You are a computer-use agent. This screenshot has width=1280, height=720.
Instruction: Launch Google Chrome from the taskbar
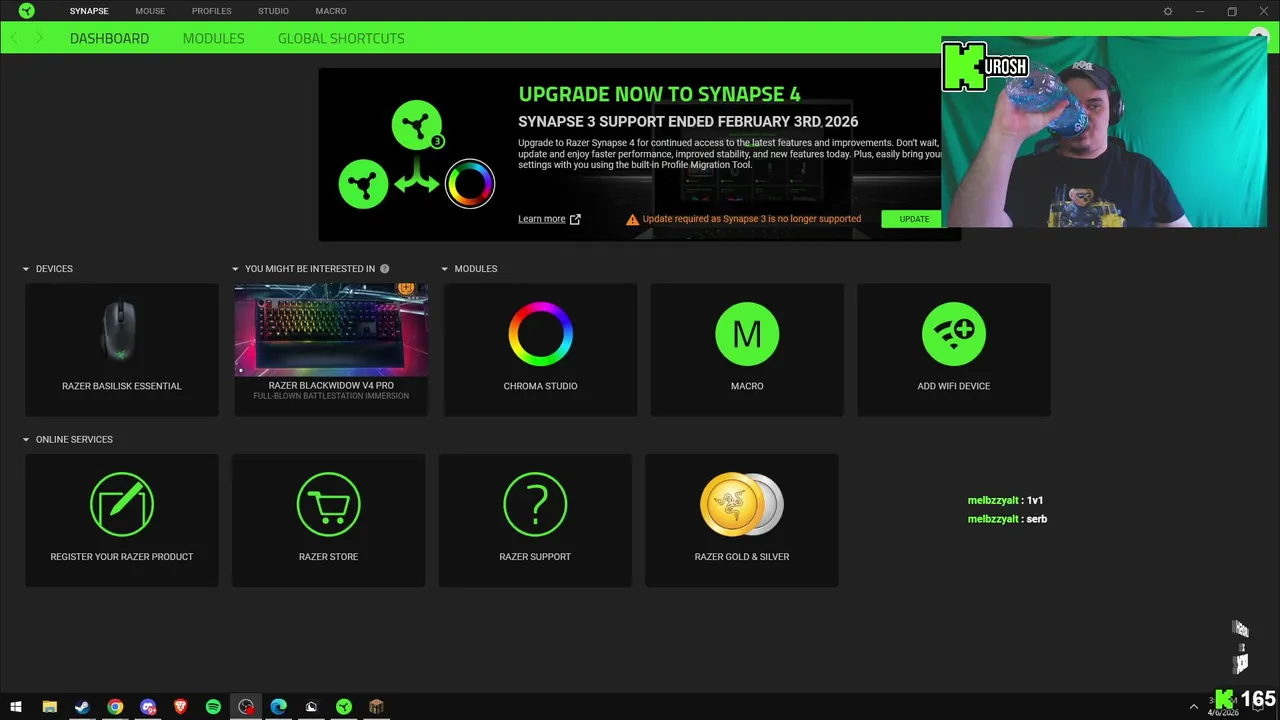[x=115, y=707]
